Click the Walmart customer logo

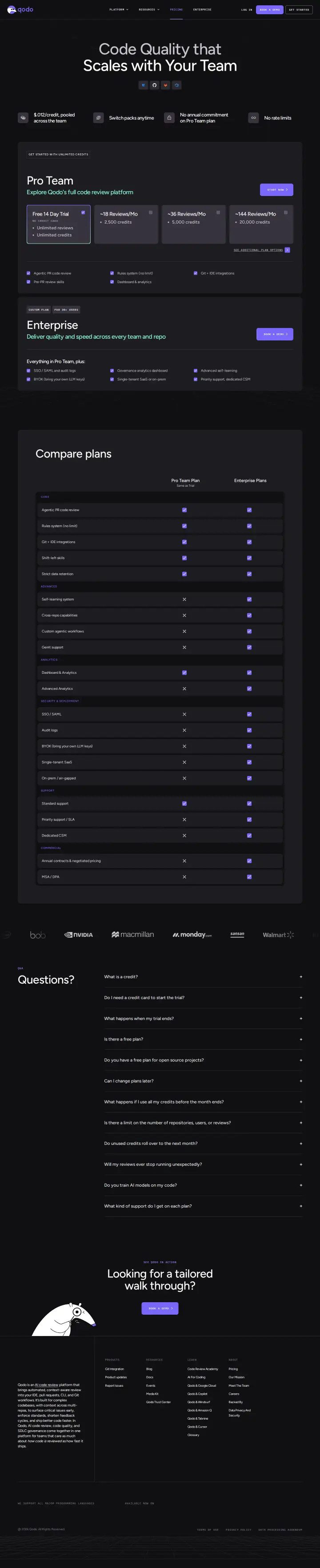pos(278,935)
